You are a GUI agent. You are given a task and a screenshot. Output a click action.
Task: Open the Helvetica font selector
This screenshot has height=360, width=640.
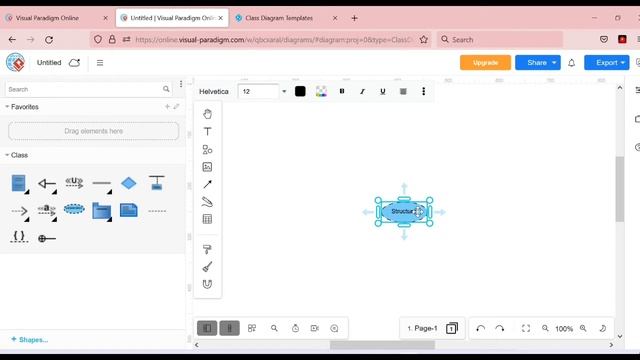click(214, 91)
